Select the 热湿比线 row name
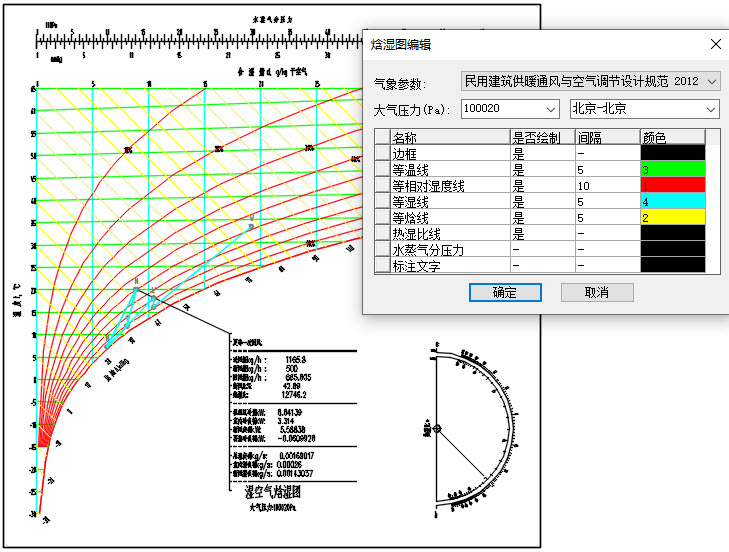This screenshot has width=729, height=552. 450,233
